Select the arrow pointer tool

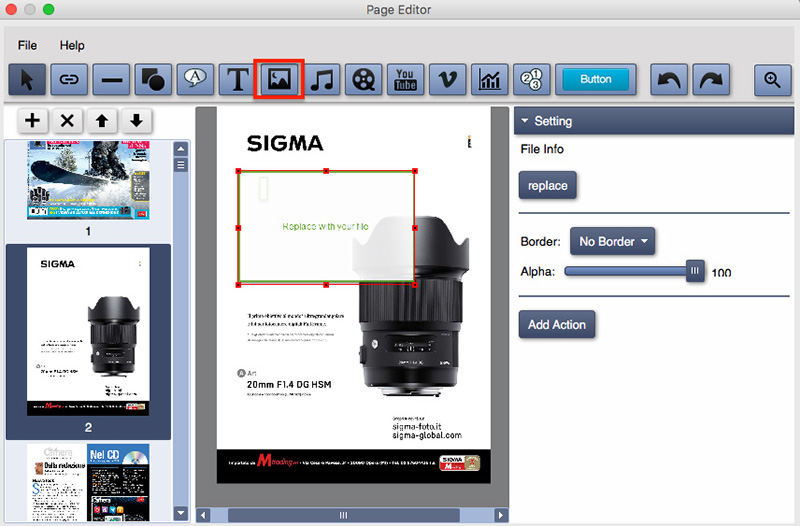tap(27, 80)
